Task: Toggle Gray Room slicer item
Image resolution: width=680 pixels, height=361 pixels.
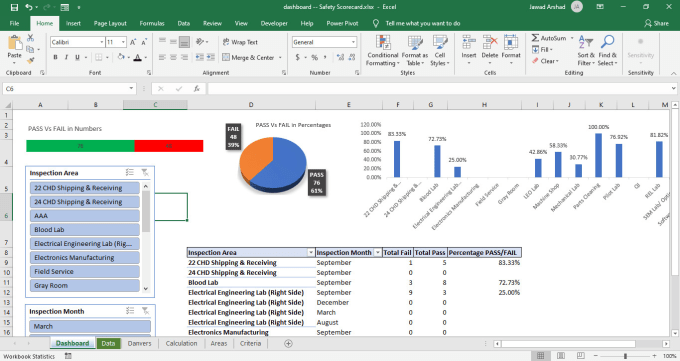Action: tap(85, 286)
